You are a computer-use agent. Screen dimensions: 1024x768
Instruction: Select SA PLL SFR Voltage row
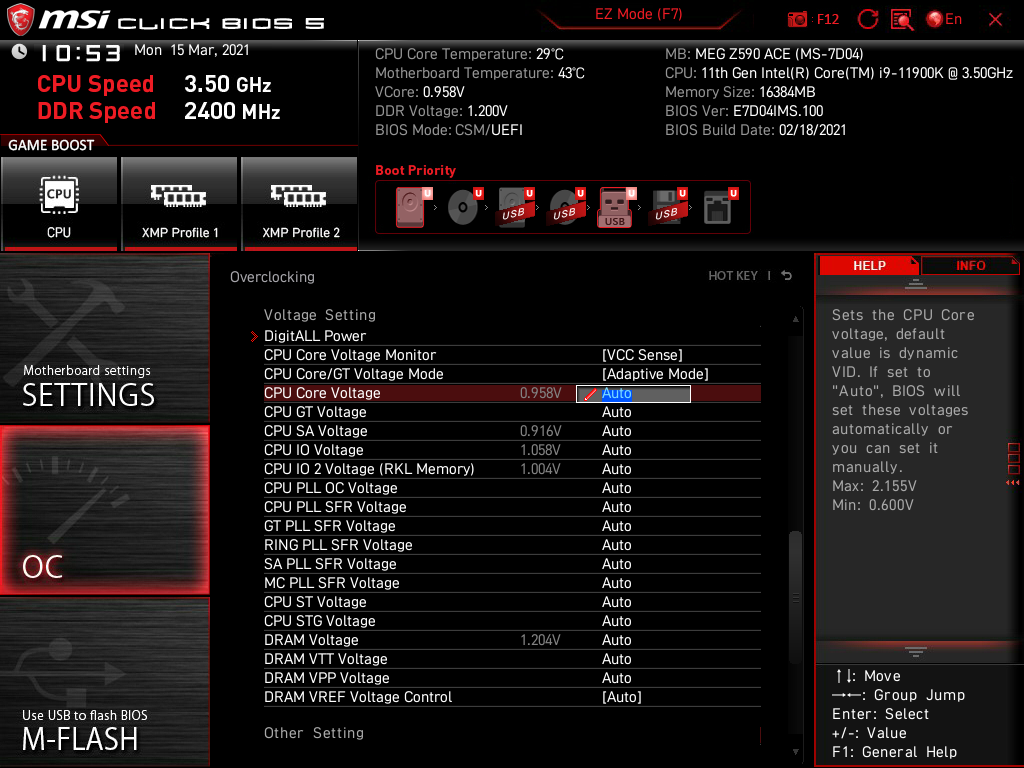click(512, 564)
